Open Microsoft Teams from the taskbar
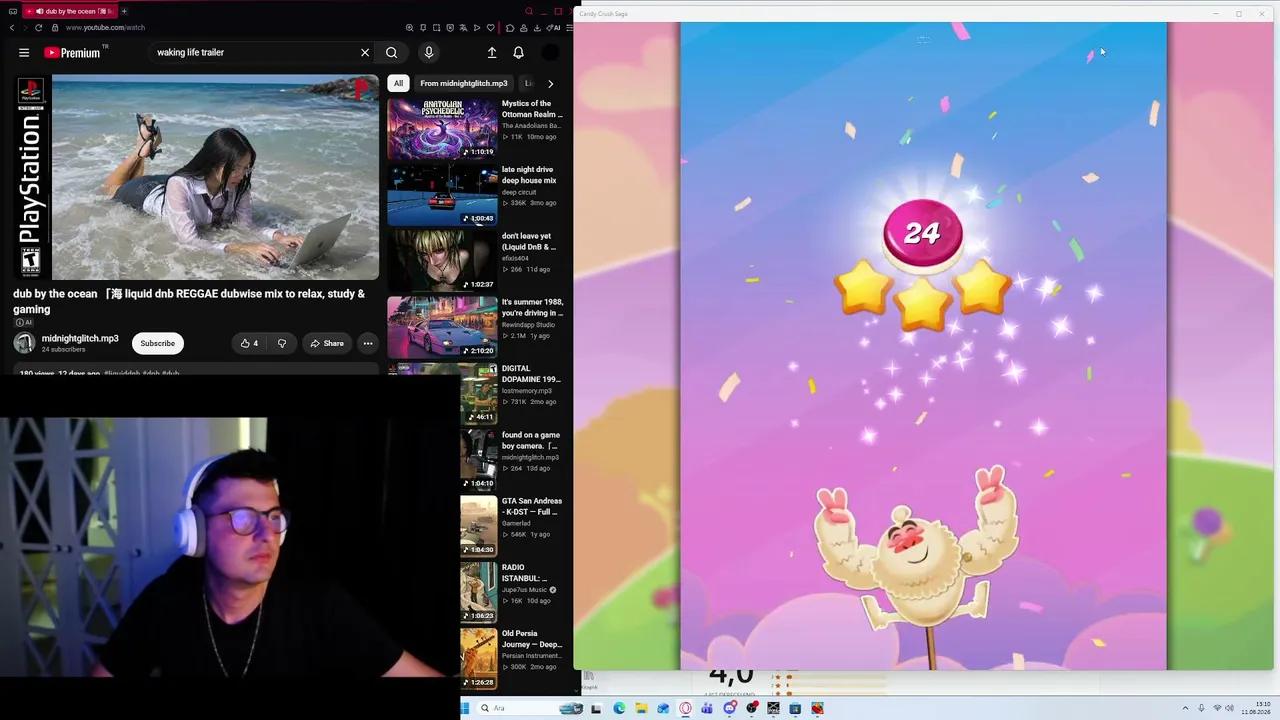 click(x=707, y=709)
